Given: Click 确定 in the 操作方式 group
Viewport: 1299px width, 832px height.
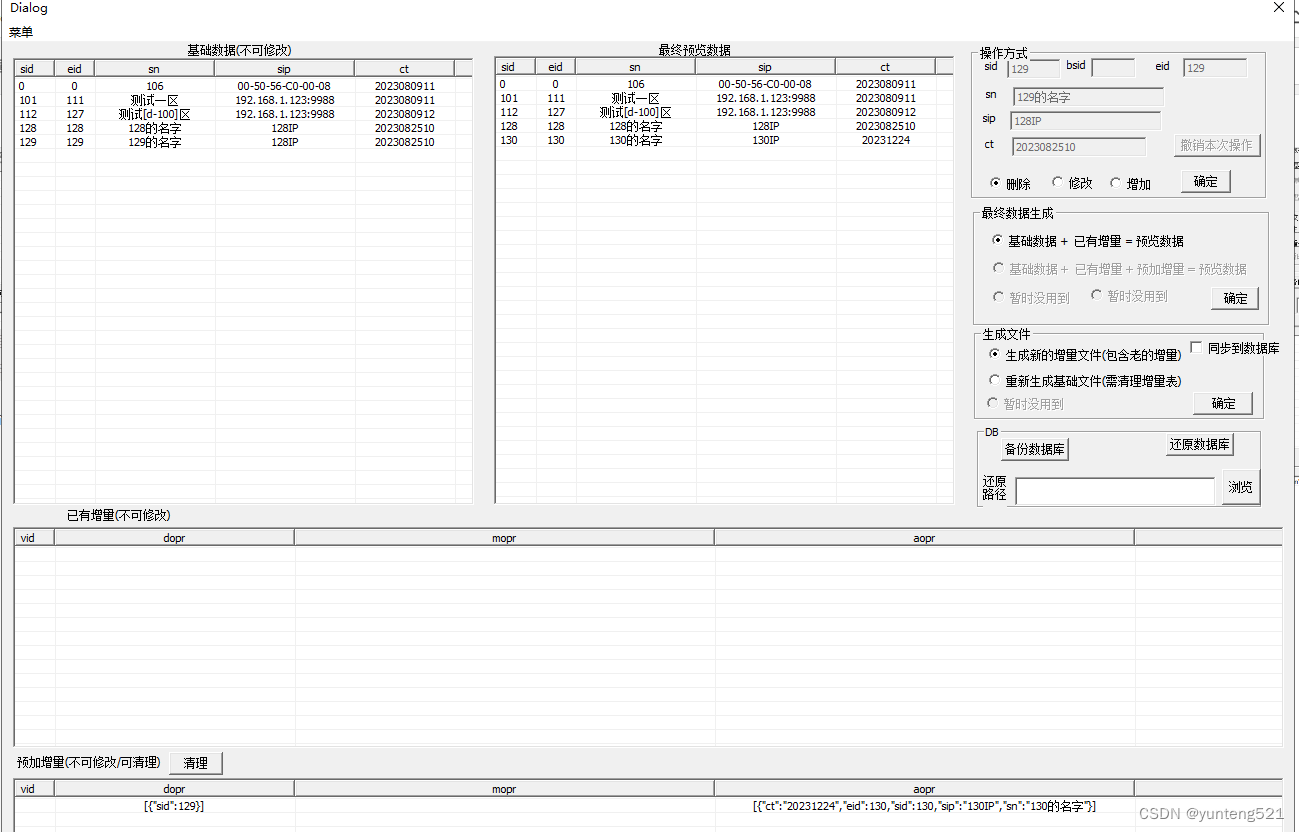Looking at the screenshot, I should [1205, 181].
